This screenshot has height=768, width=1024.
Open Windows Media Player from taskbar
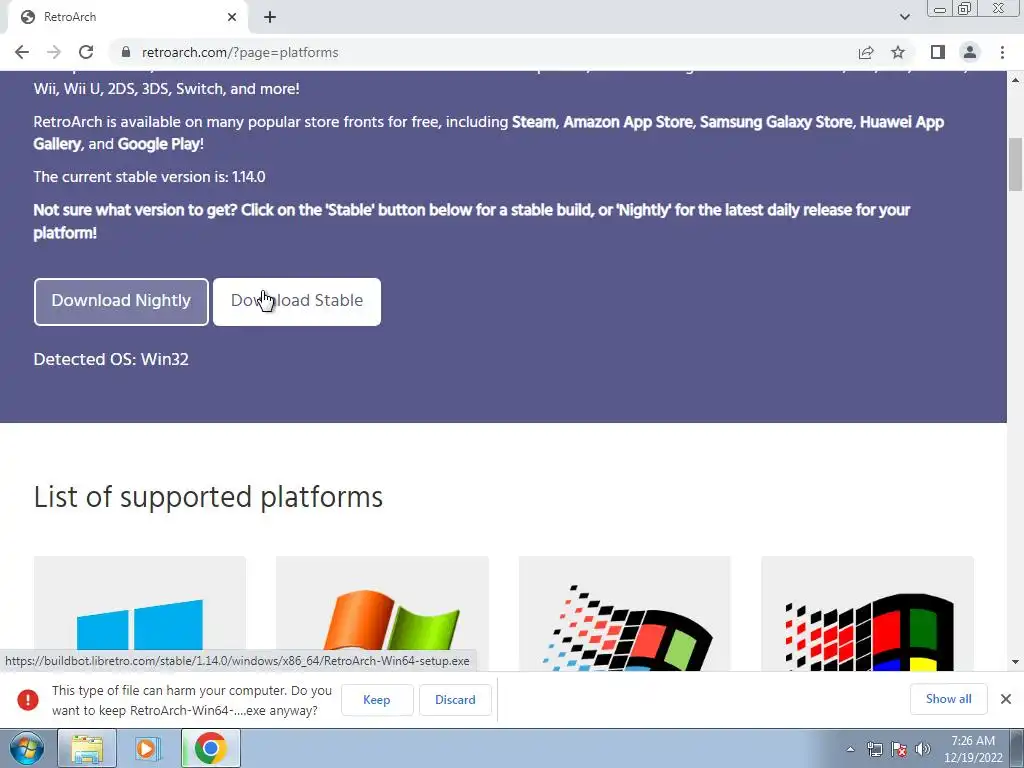[x=148, y=748]
